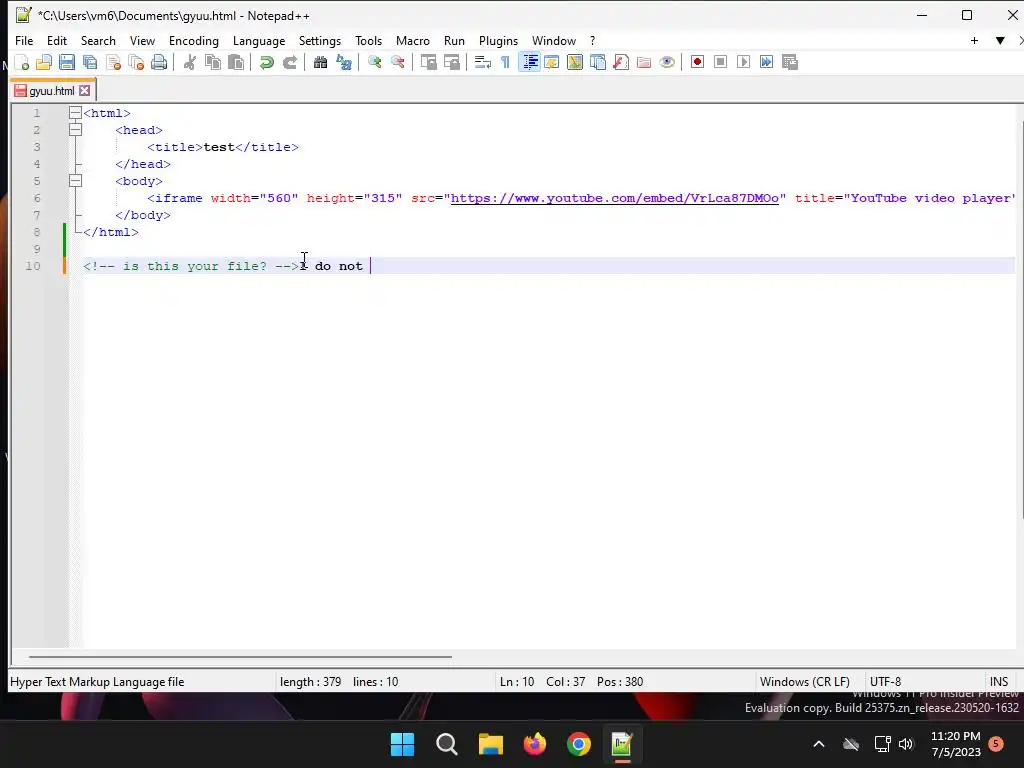Collapse the body fold marker on line 5
1024x768 pixels.
(75, 181)
